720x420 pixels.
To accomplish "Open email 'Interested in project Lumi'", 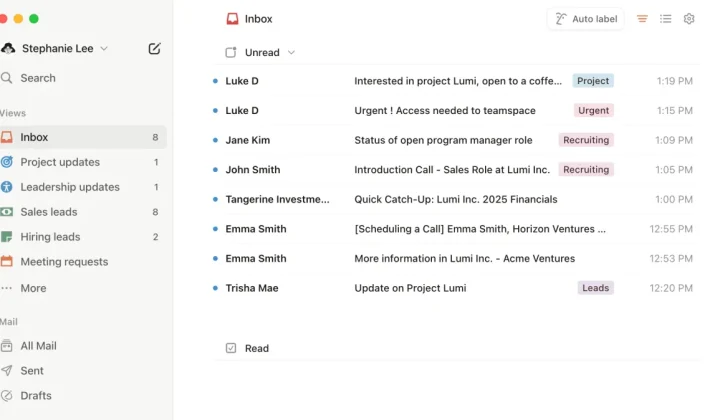I will pyautogui.click(x=458, y=81).
